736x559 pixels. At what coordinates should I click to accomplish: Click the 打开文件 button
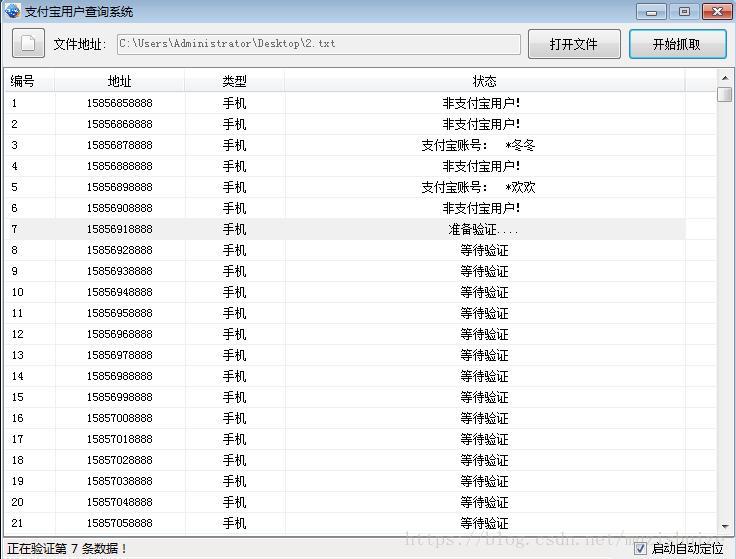(574, 44)
